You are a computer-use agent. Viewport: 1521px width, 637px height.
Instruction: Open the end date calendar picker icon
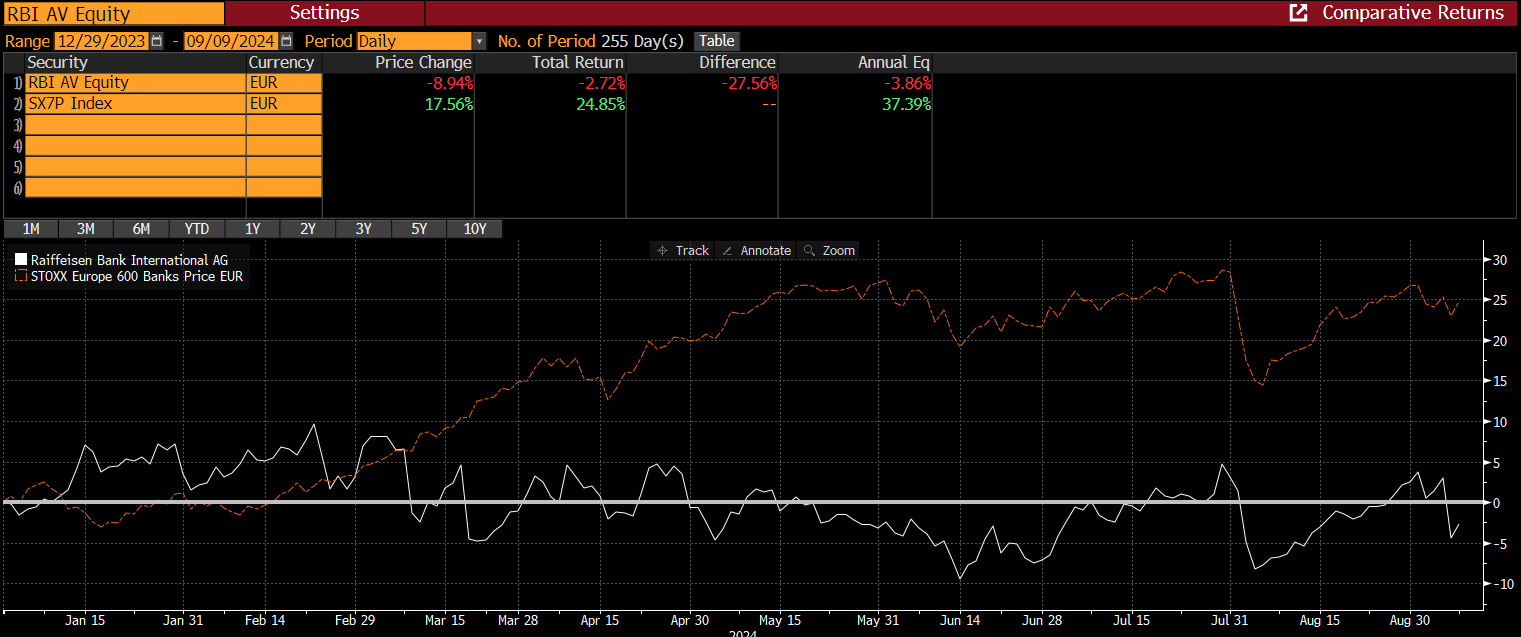coord(287,41)
